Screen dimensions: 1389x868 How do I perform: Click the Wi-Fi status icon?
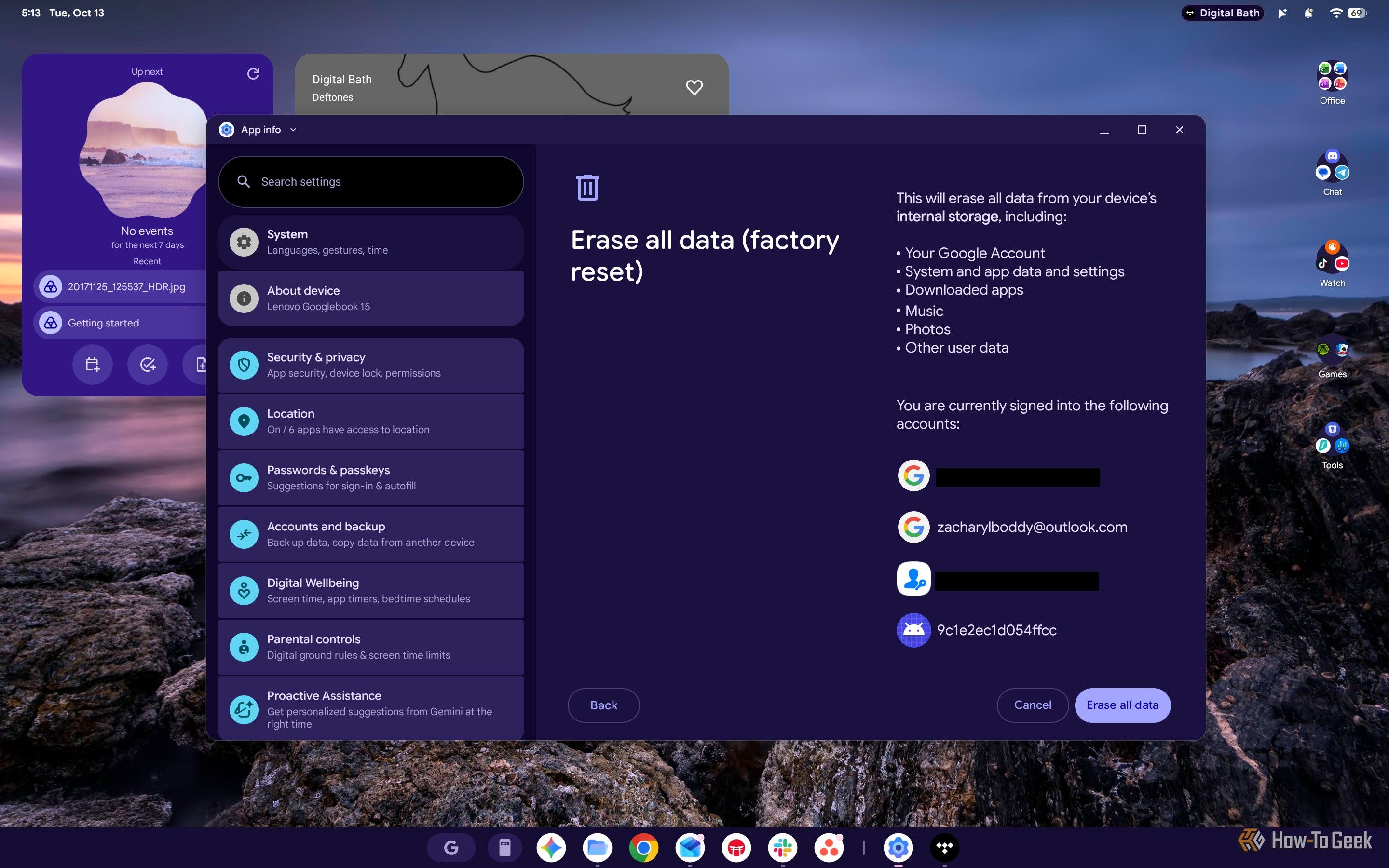[x=1335, y=13]
